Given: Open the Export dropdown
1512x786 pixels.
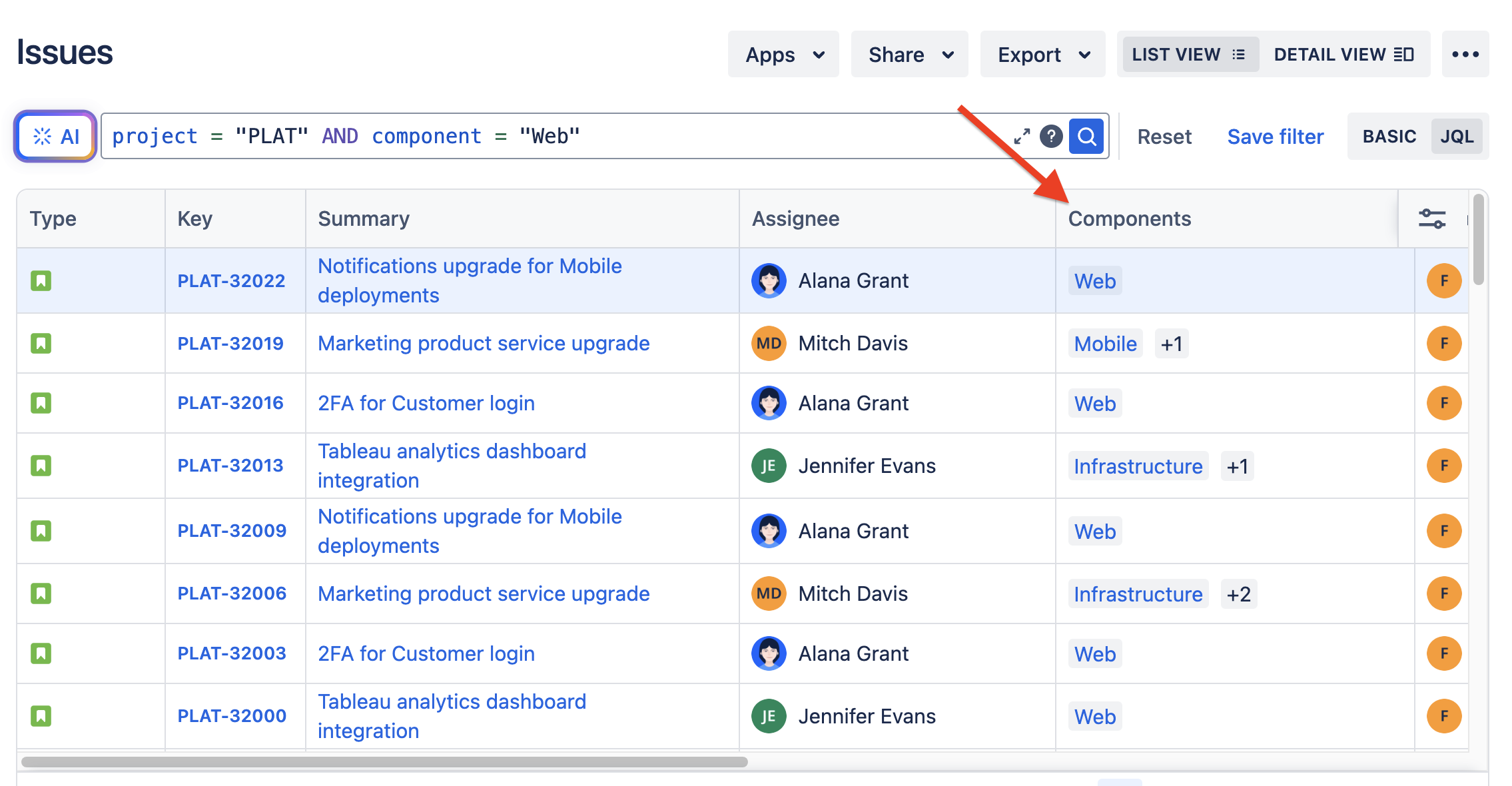Looking at the screenshot, I should coord(1042,54).
